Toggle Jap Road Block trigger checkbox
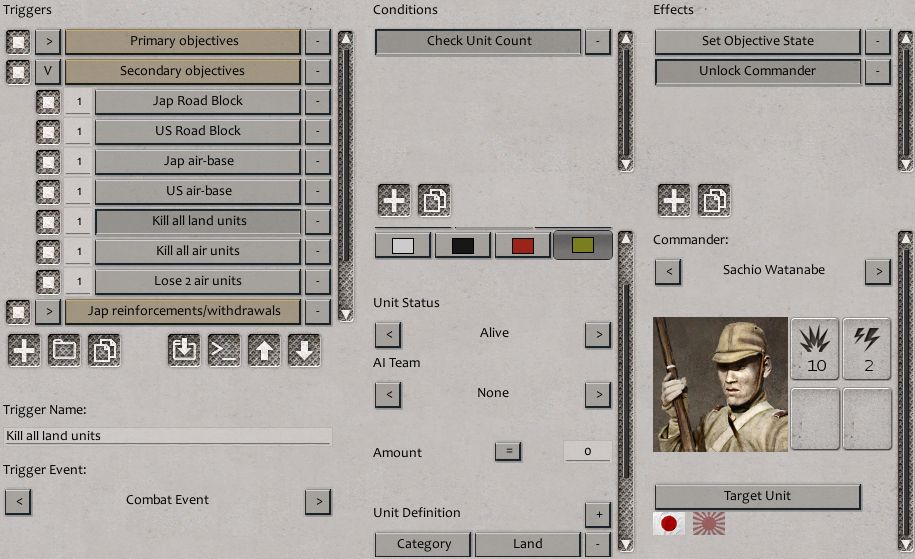915x559 pixels. 48,102
